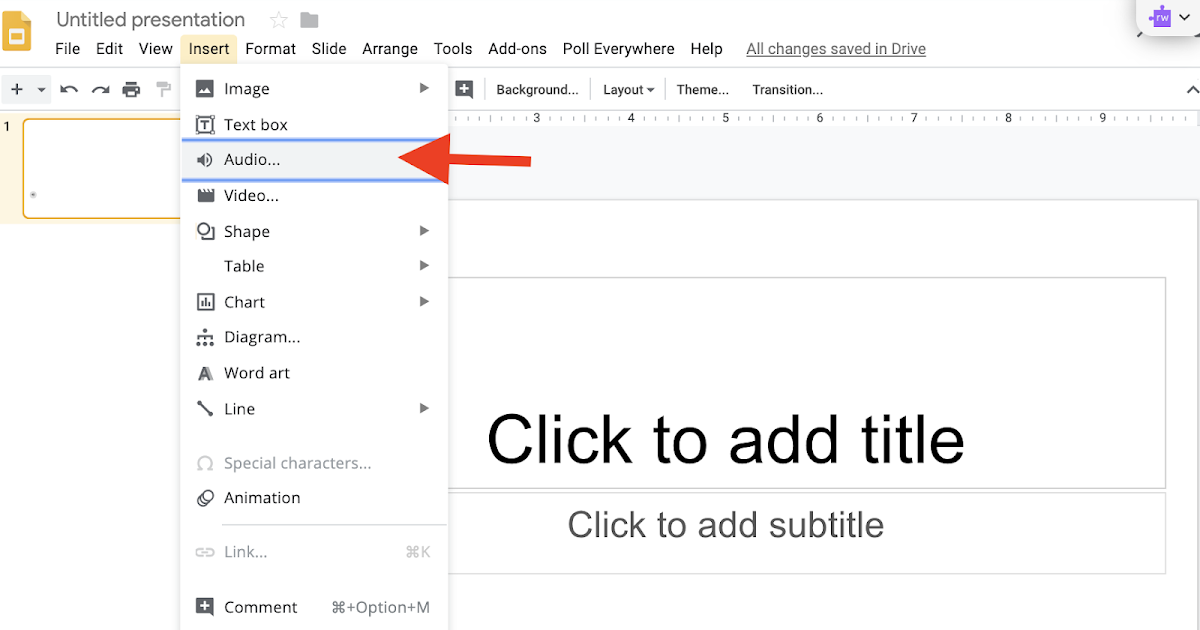This screenshot has height=630, width=1200.
Task: Create a new slide with the plus icon
Action: pyautogui.click(x=15, y=89)
